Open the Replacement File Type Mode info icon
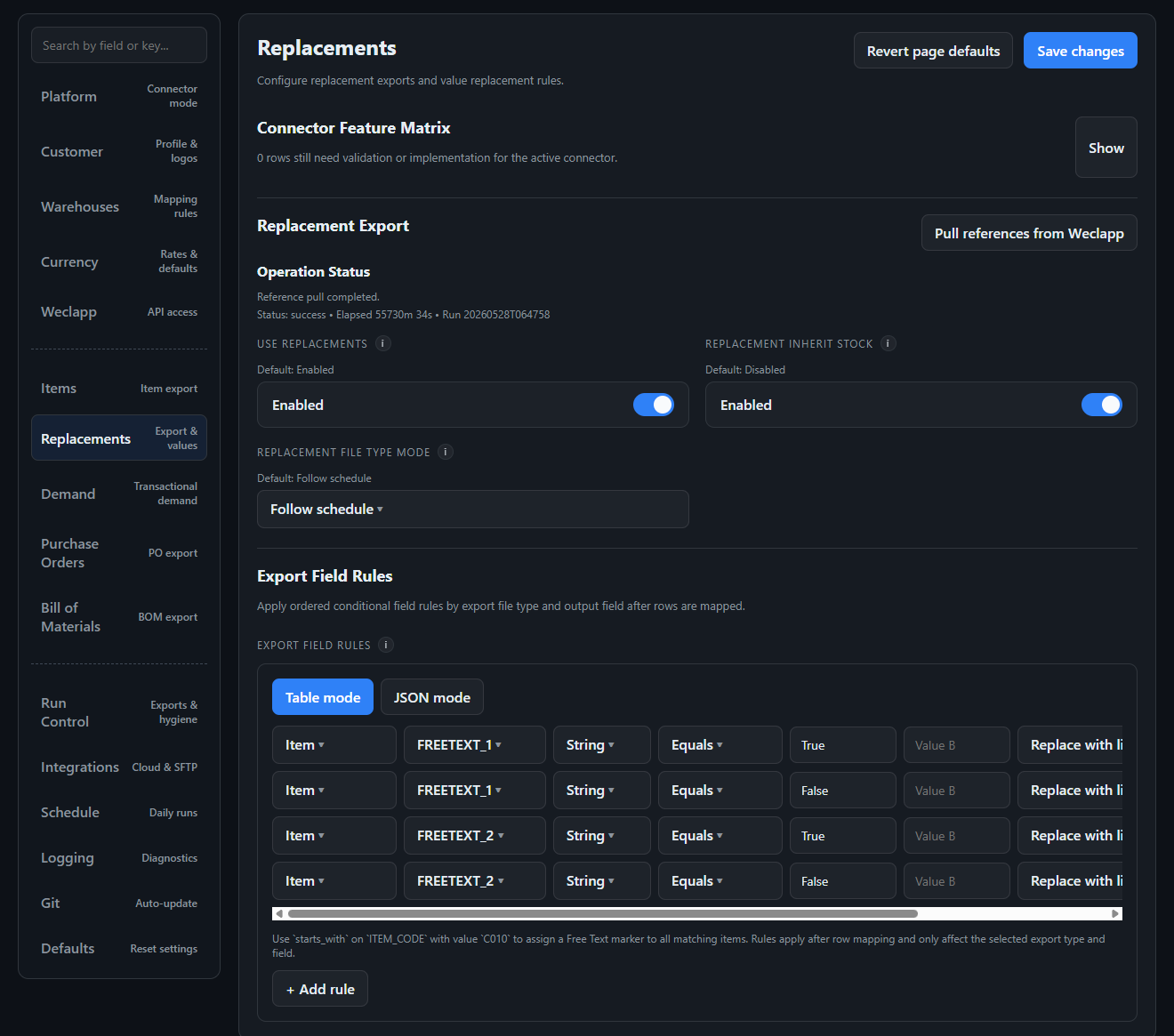 click(x=446, y=452)
